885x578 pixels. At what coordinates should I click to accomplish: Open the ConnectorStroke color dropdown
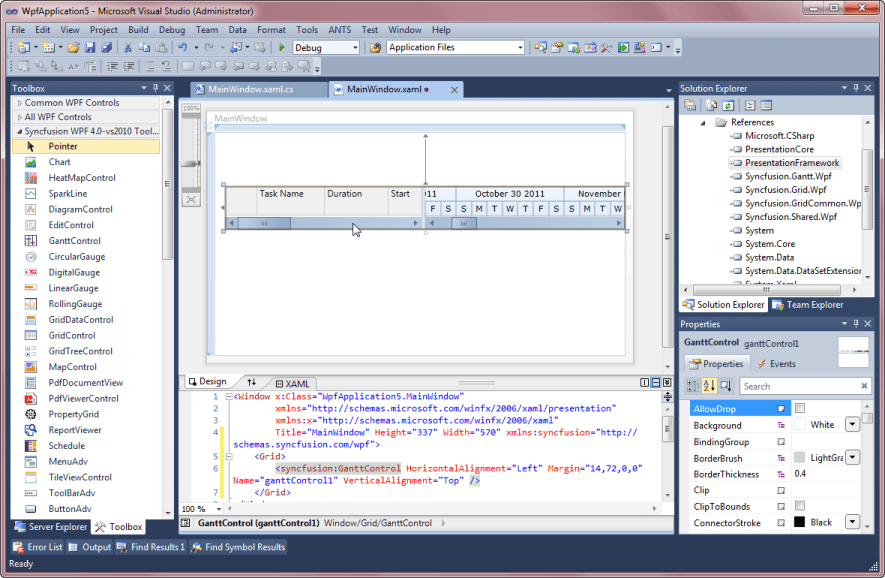852,522
